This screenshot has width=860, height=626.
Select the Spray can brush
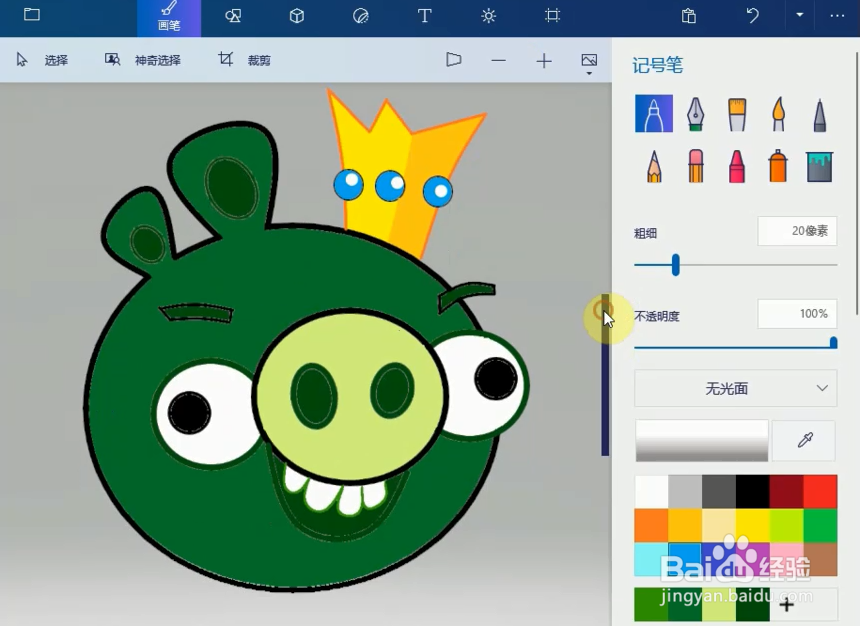[778, 165]
